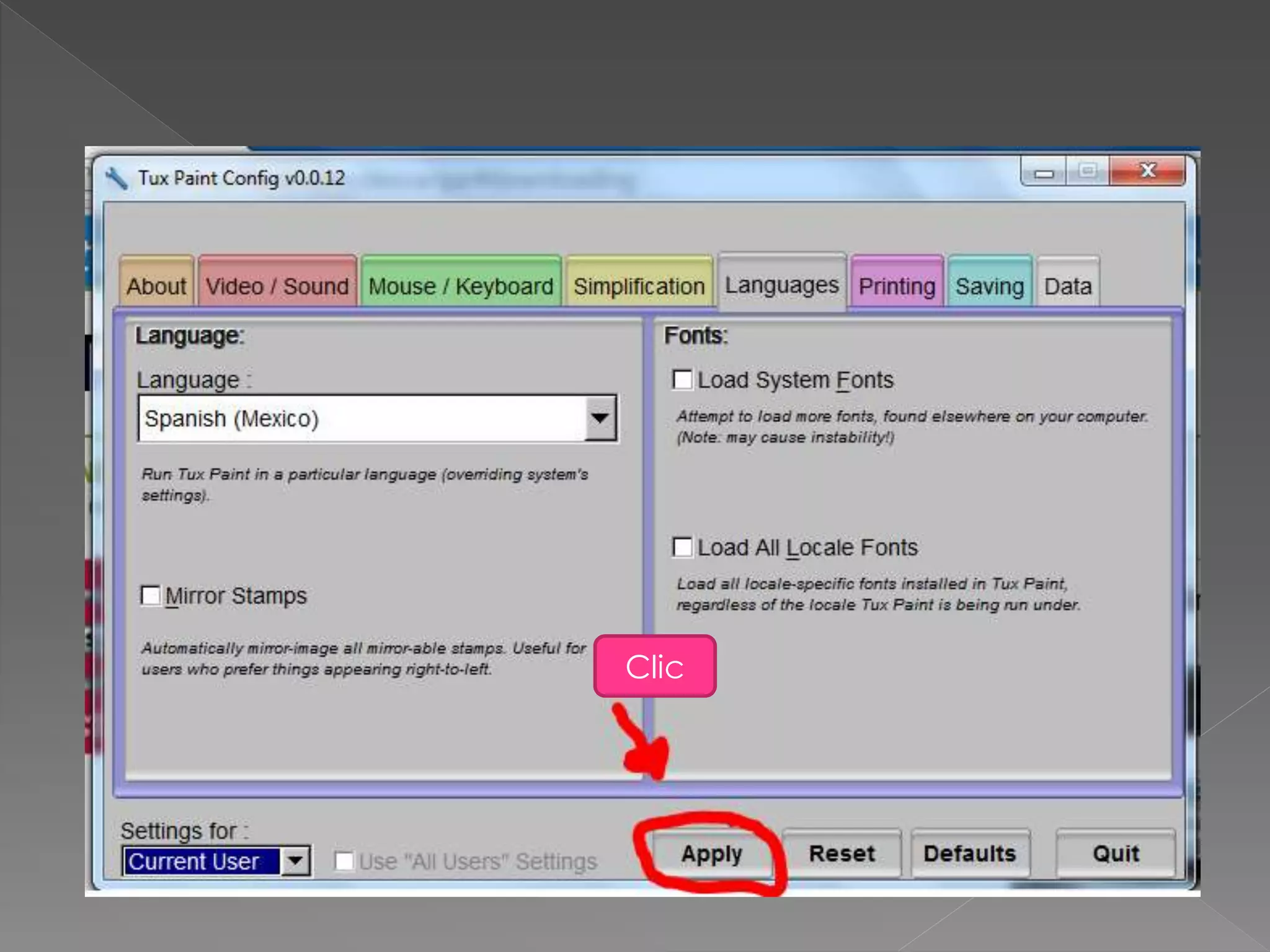Open the Video / Sound tab
Viewport: 1270px width, 952px height.
[x=277, y=286]
